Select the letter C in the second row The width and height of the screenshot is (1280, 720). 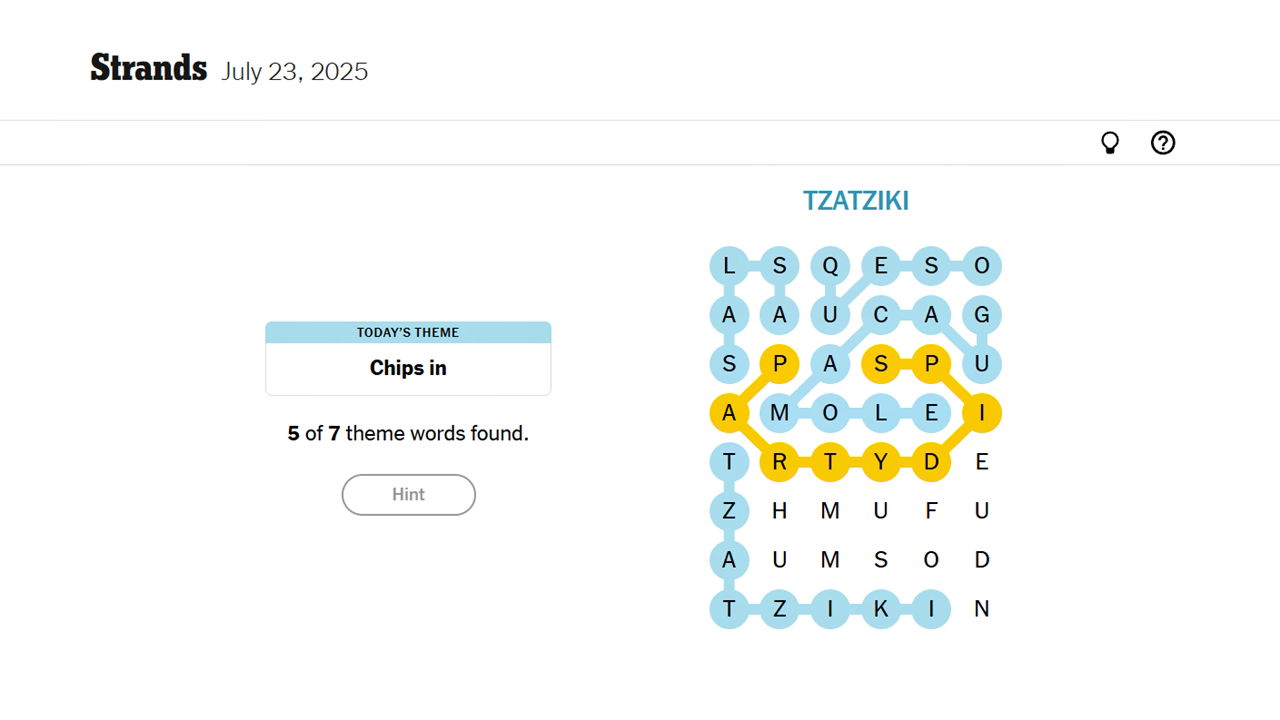pos(881,314)
